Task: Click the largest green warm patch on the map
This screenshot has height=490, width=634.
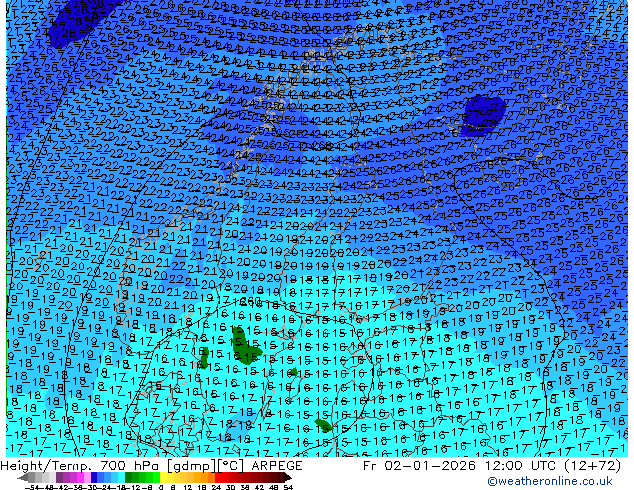Action: 245,346
